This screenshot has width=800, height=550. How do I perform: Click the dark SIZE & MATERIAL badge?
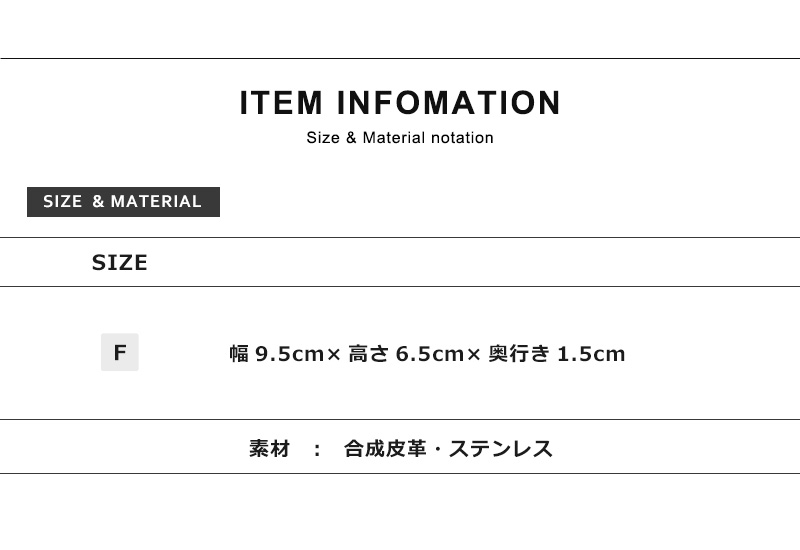pos(123,202)
